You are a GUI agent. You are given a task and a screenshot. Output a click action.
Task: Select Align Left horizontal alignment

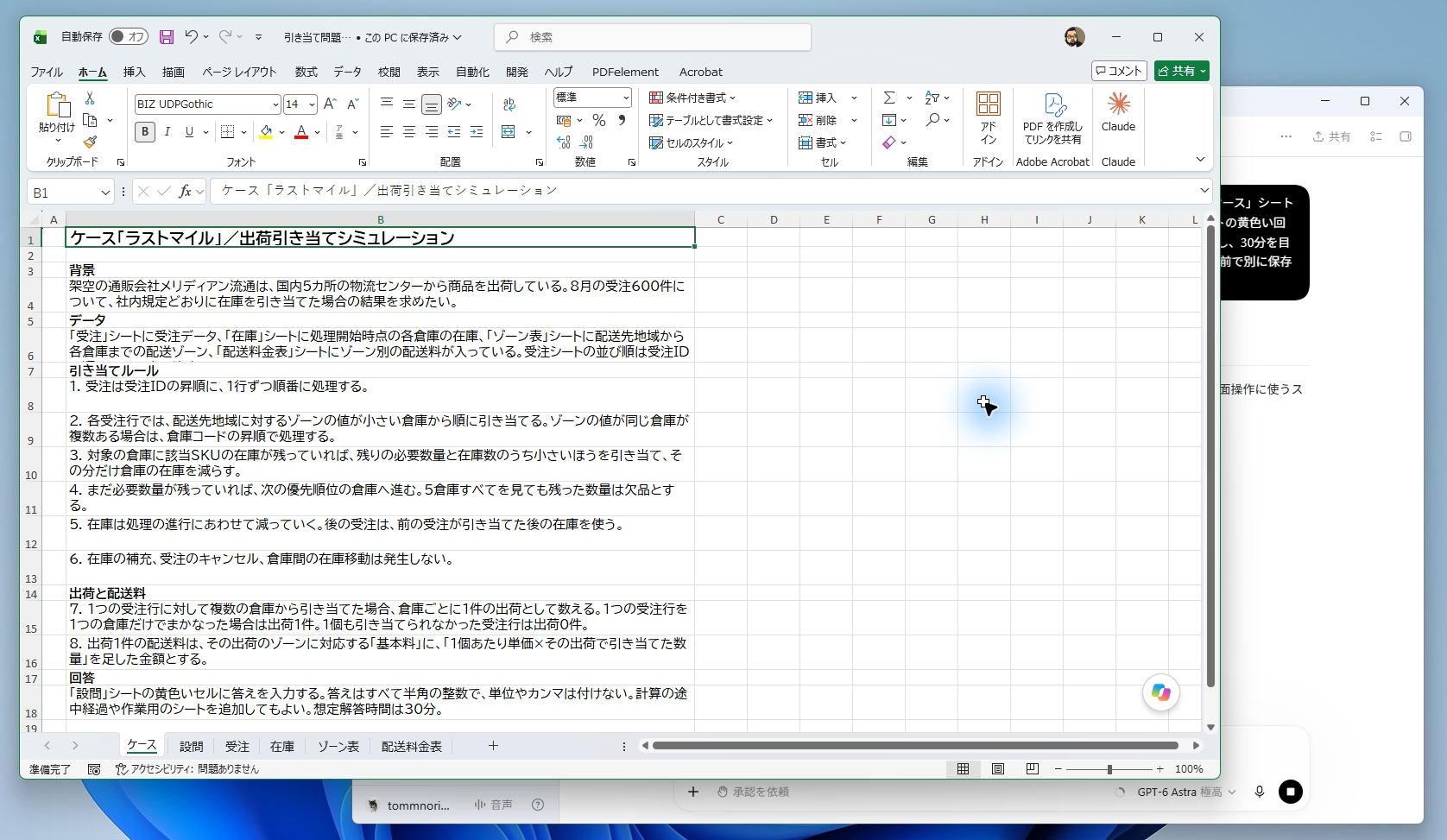click(386, 132)
